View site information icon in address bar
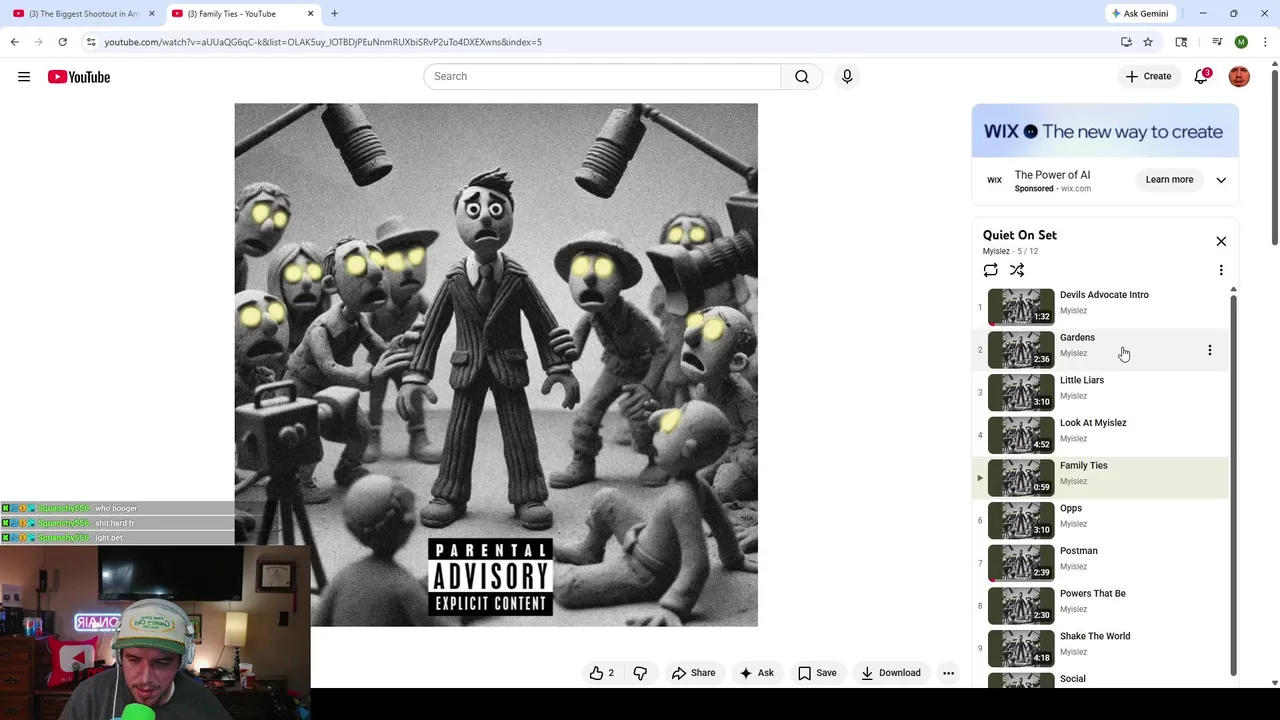 click(91, 42)
